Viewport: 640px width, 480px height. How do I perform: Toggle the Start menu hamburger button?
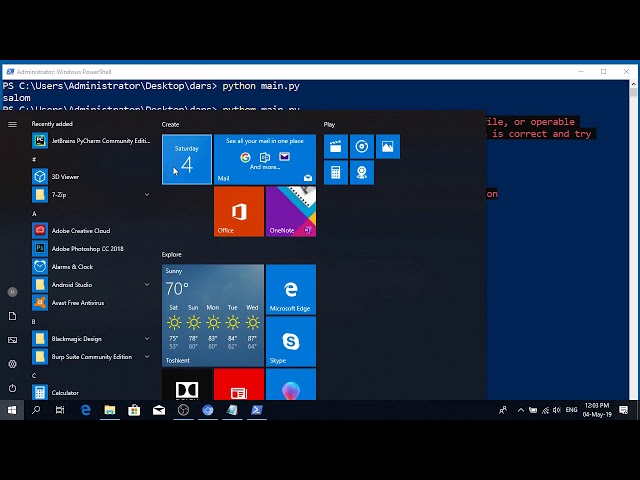coord(12,124)
